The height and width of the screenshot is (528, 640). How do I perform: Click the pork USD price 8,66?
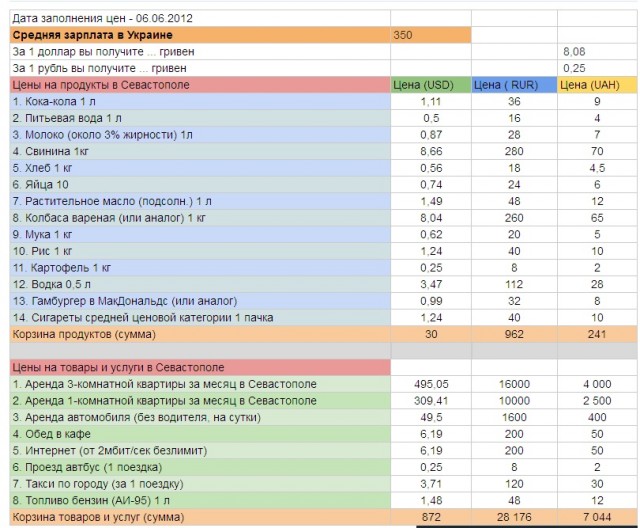431,150
